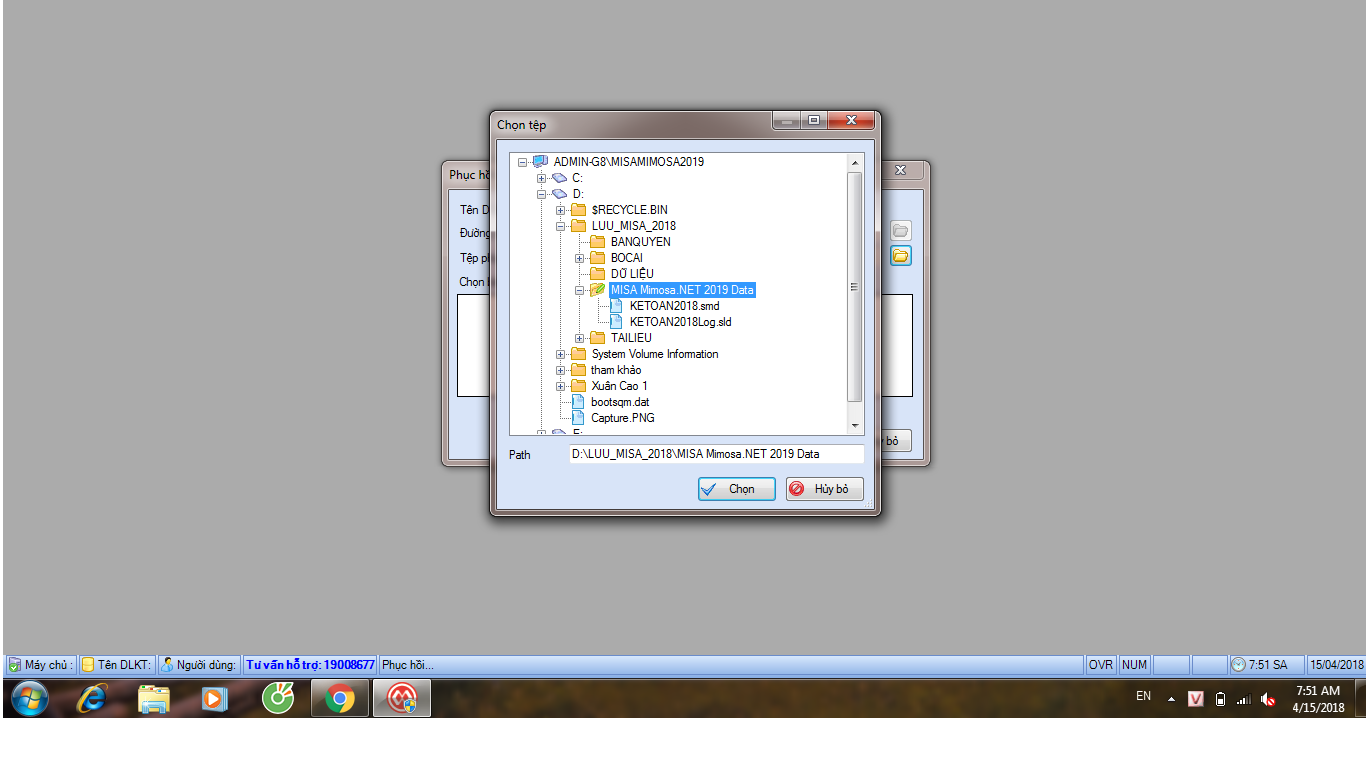This screenshot has height=768, width=1366.
Task: Click the clock icon beside 7:51 SA
Action: pyautogui.click(x=1239, y=665)
